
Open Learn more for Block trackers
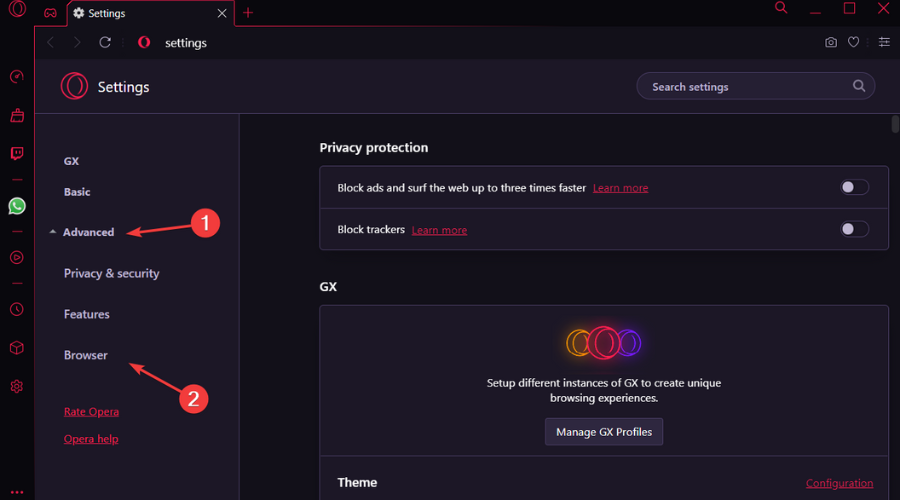coord(439,230)
